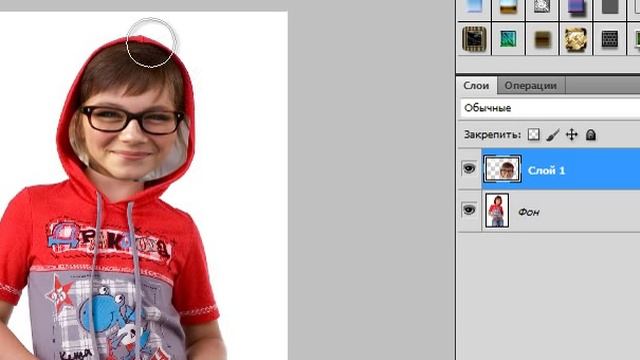The height and width of the screenshot is (360, 640).
Task: Click the Слой 1 layer thumbnail
Action: point(502,169)
